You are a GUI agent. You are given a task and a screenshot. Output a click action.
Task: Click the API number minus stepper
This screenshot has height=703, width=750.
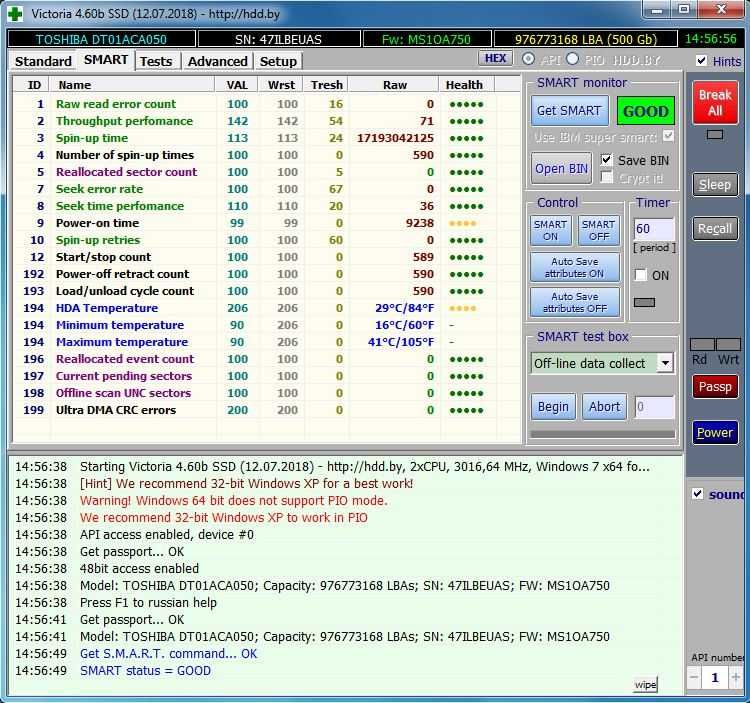[695, 678]
